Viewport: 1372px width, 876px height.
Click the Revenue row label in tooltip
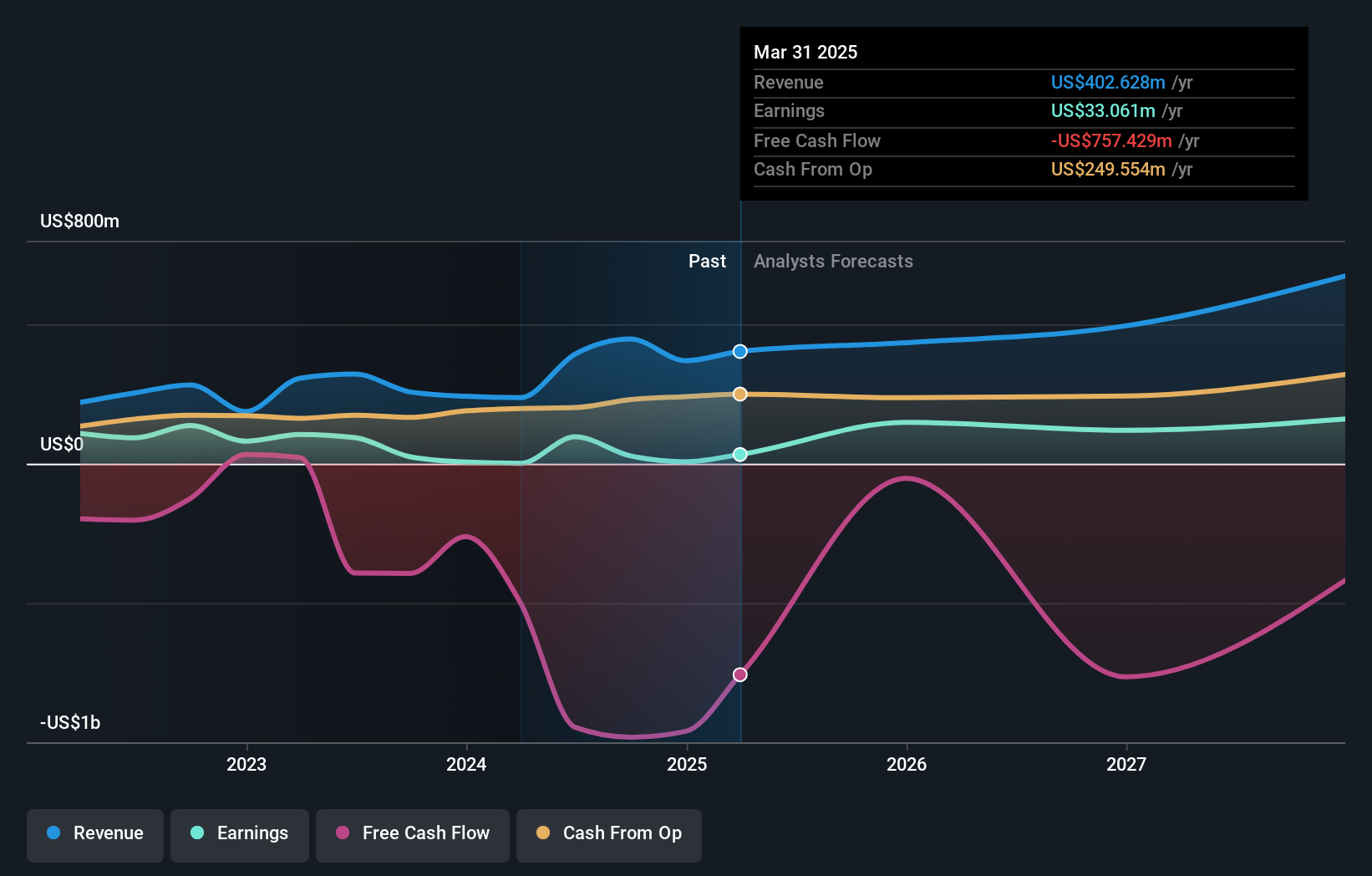click(x=789, y=82)
